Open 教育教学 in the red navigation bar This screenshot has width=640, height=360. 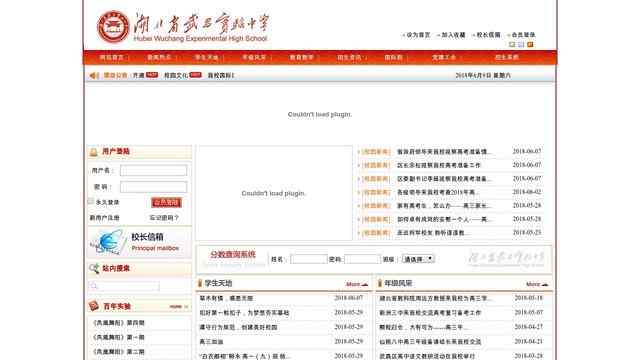coord(302,58)
